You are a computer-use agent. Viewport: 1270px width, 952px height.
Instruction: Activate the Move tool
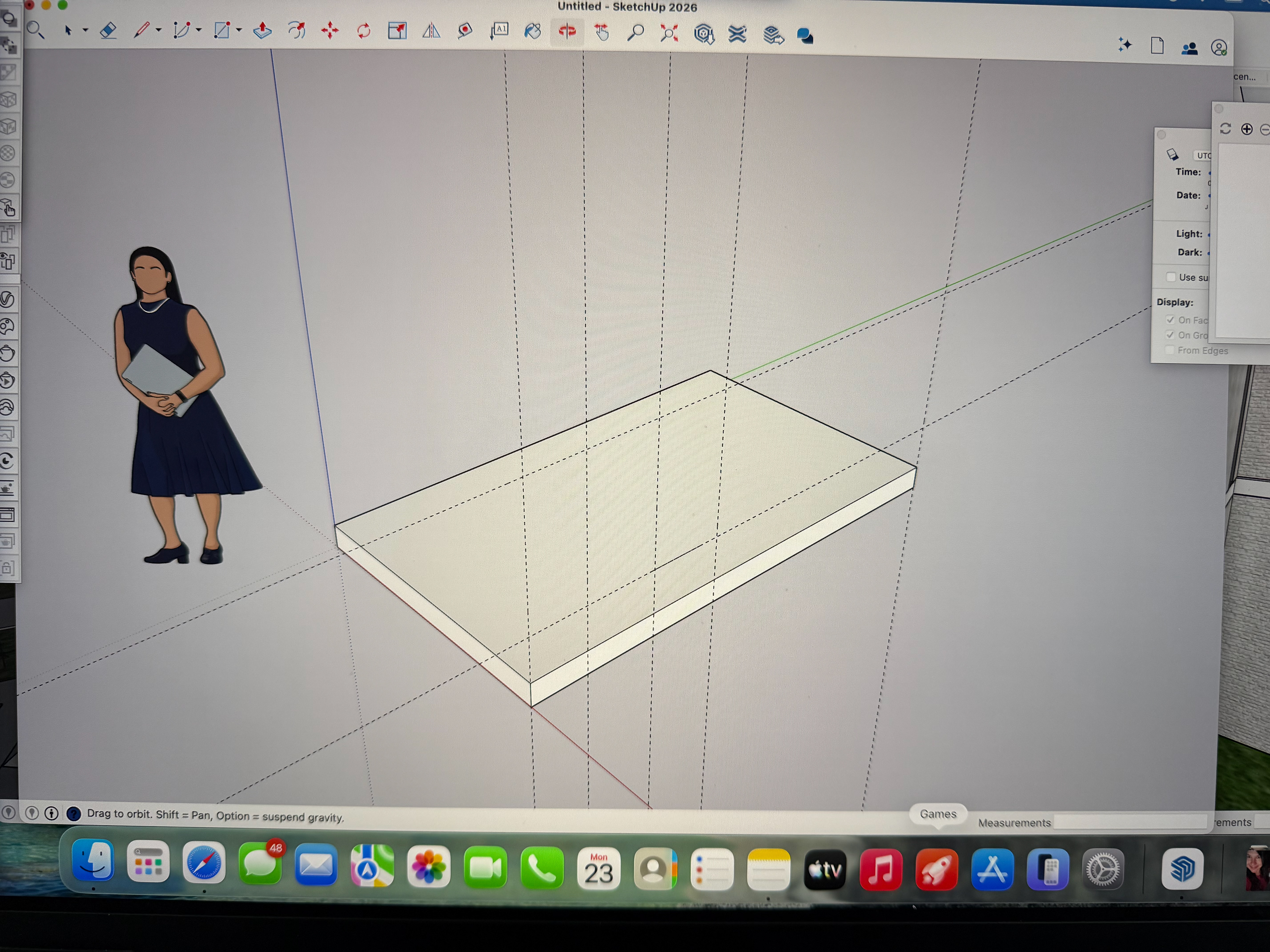point(329,30)
